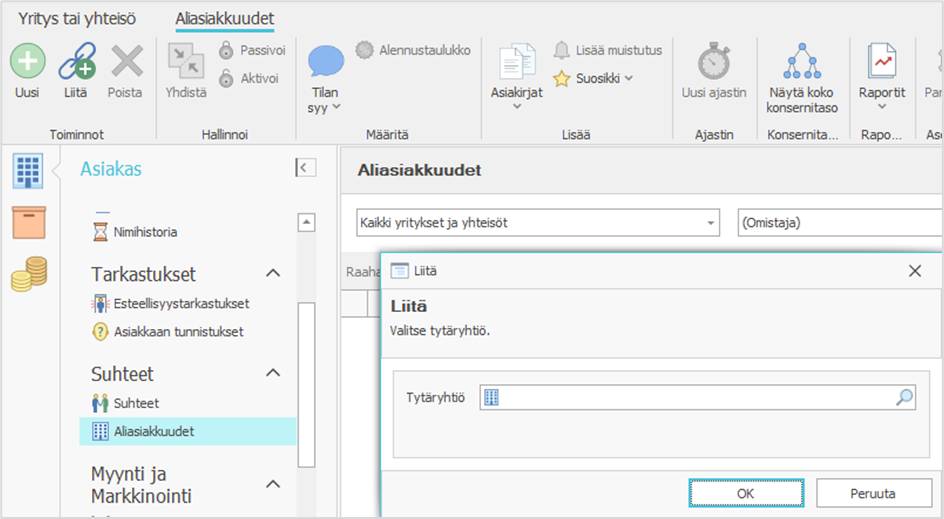This screenshot has width=944, height=519.
Task: Click the green Uusi plus icon
Action: pos(27,62)
